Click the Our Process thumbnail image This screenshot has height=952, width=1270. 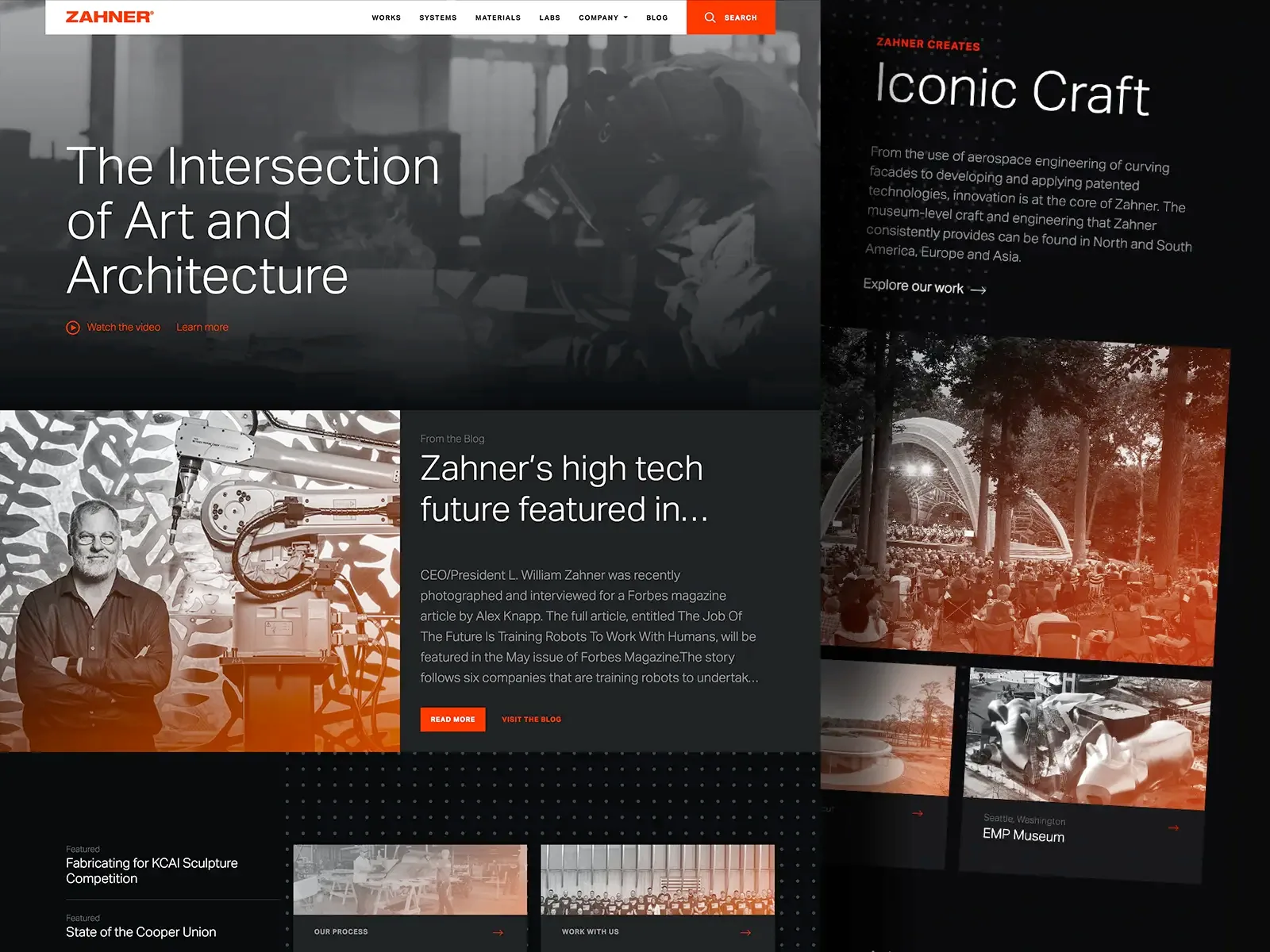(410, 880)
